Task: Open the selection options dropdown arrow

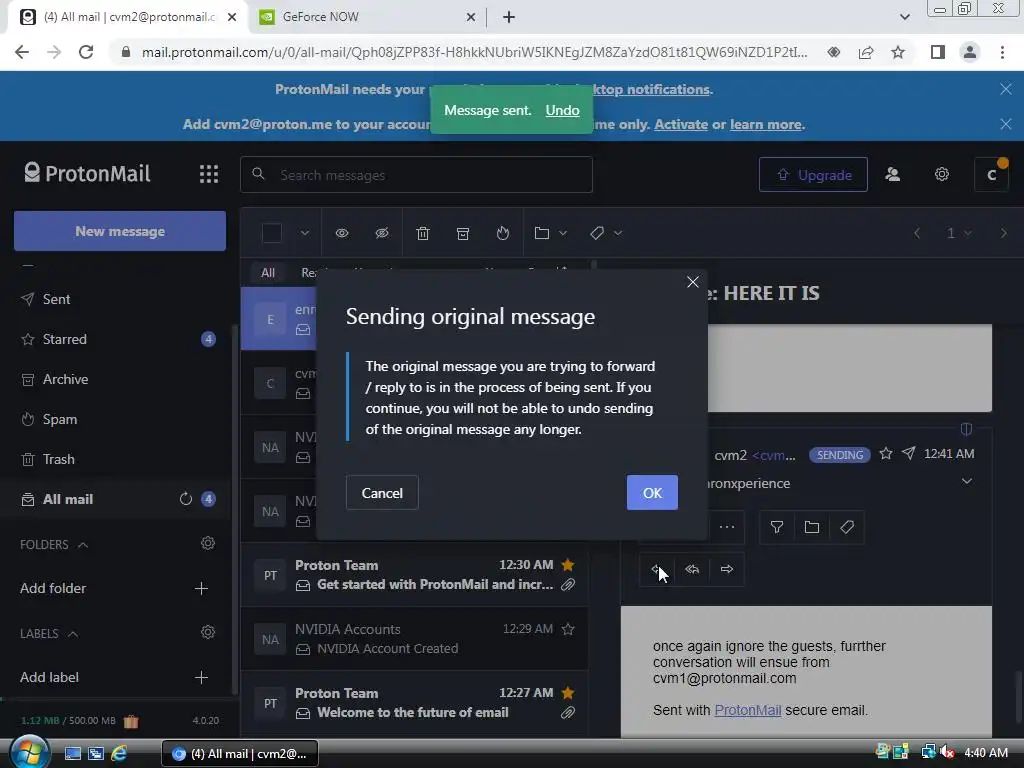Action: (304, 233)
